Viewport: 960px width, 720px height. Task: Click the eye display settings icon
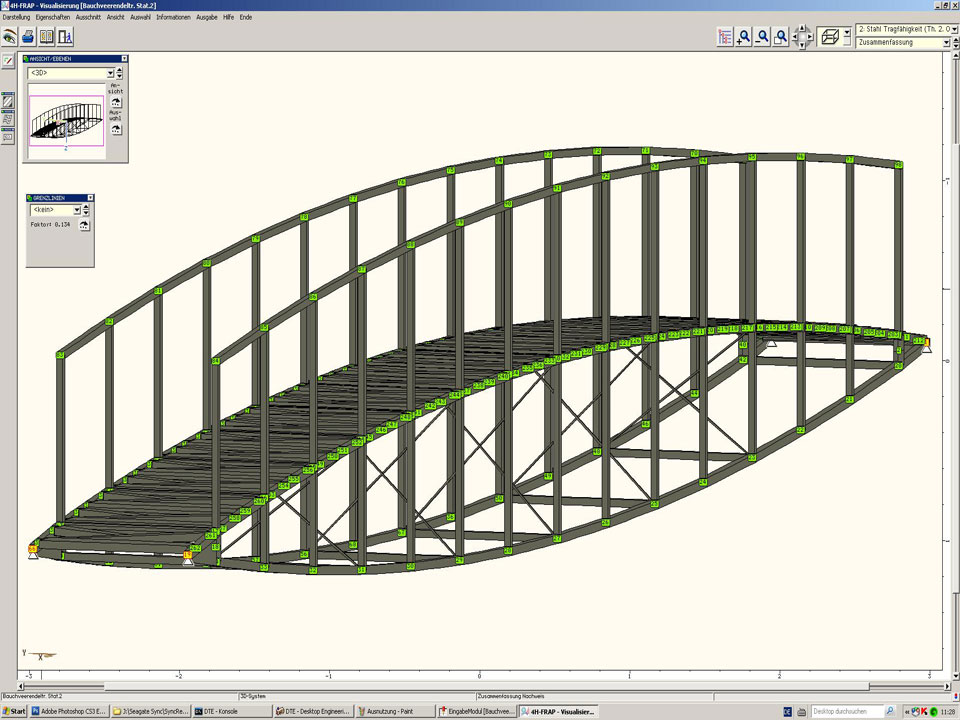pos(10,37)
